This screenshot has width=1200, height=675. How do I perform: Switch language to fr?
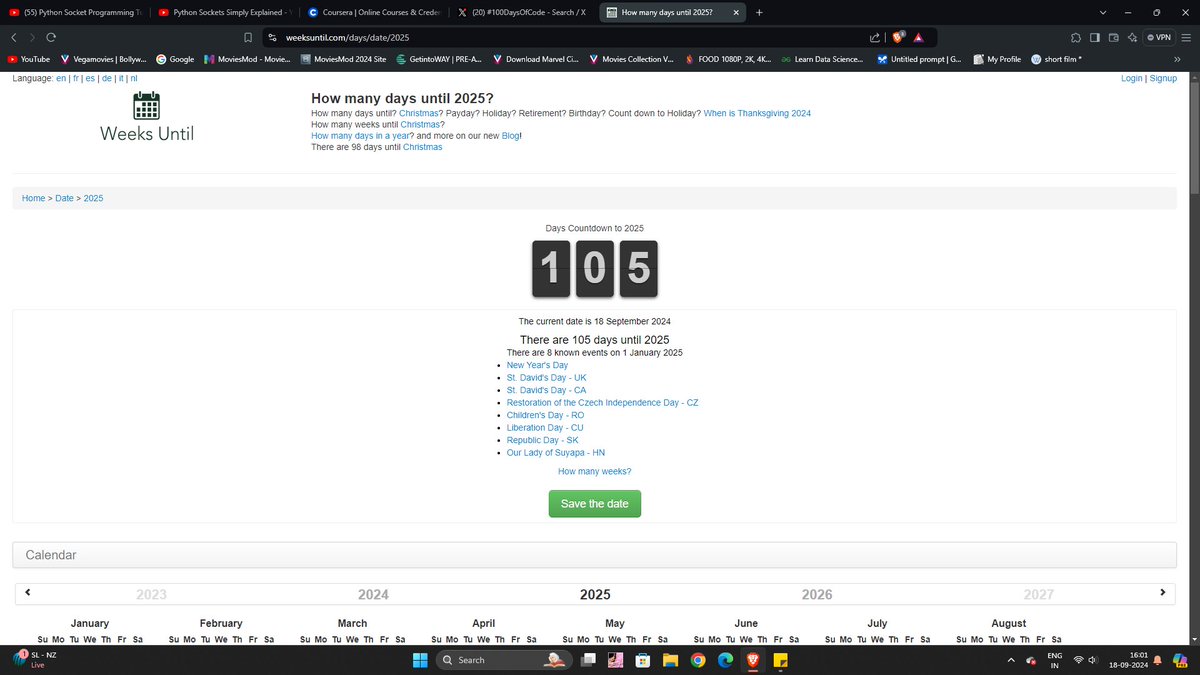pyautogui.click(x=75, y=78)
